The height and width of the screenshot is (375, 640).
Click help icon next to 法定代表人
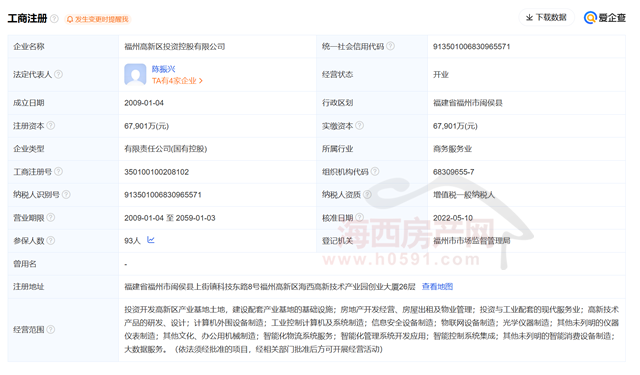[x=58, y=74]
